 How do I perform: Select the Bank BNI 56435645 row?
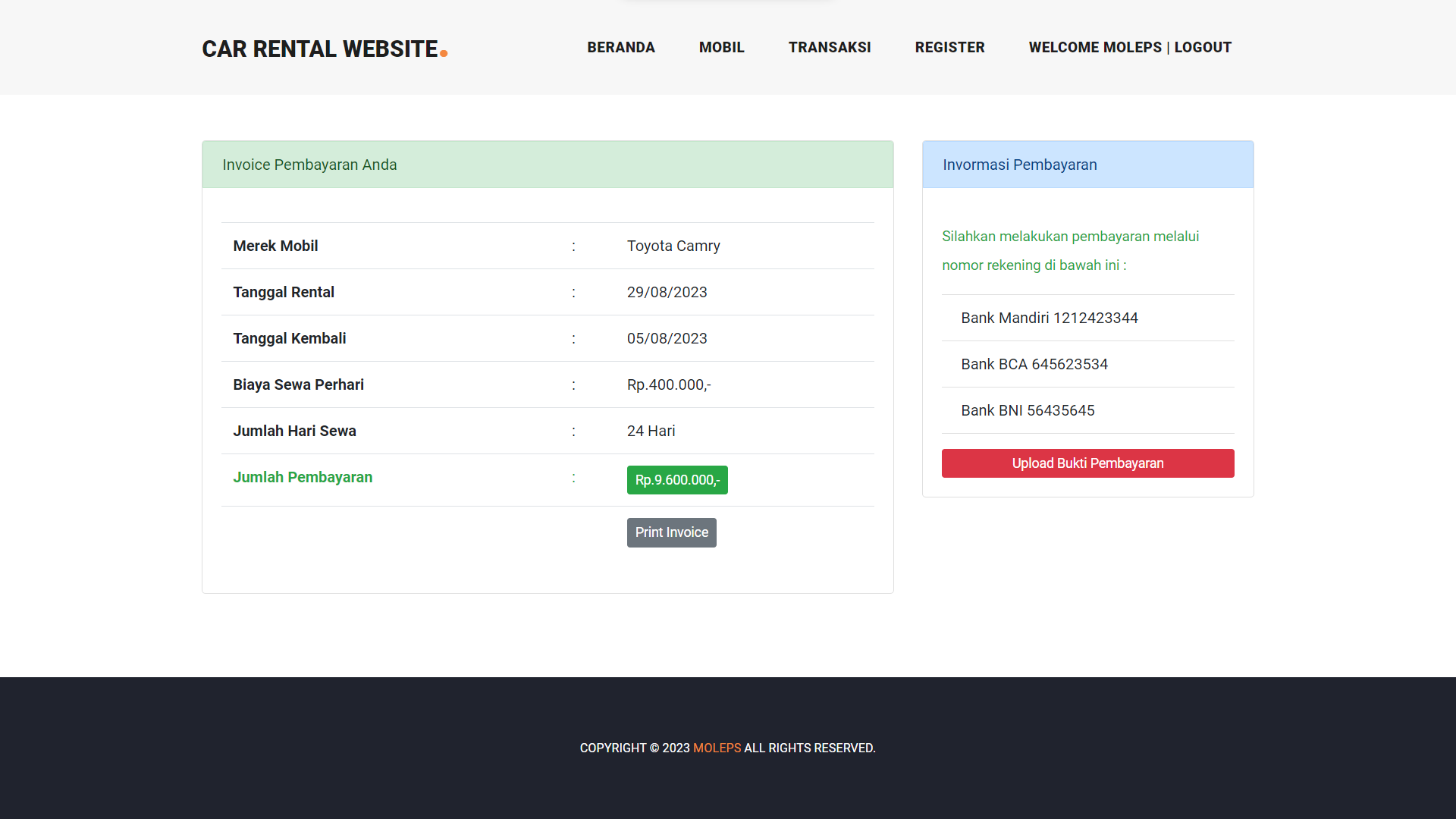point(1088,410)
